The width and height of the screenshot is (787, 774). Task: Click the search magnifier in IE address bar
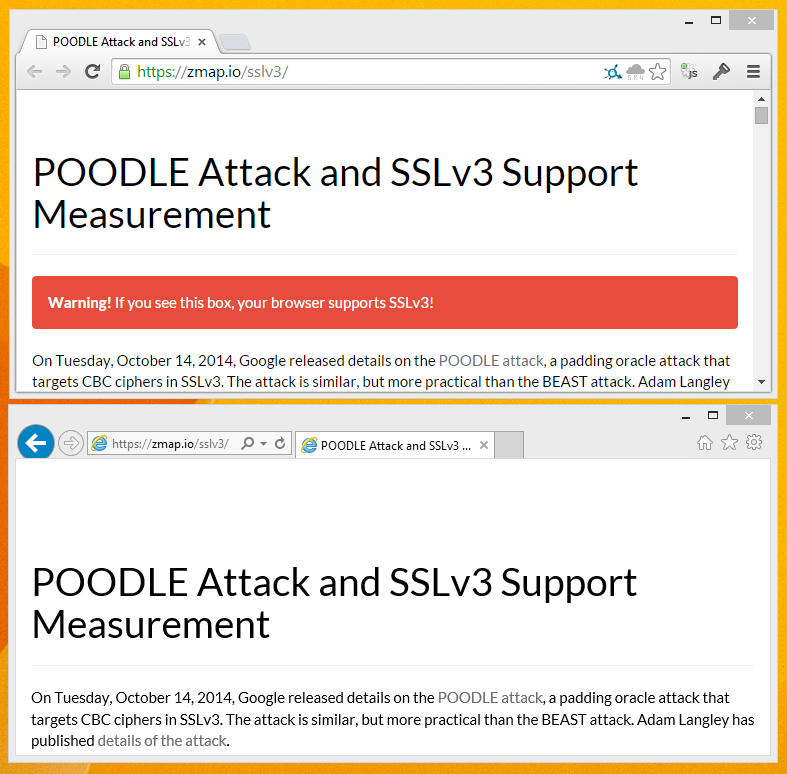coord(248,443)
